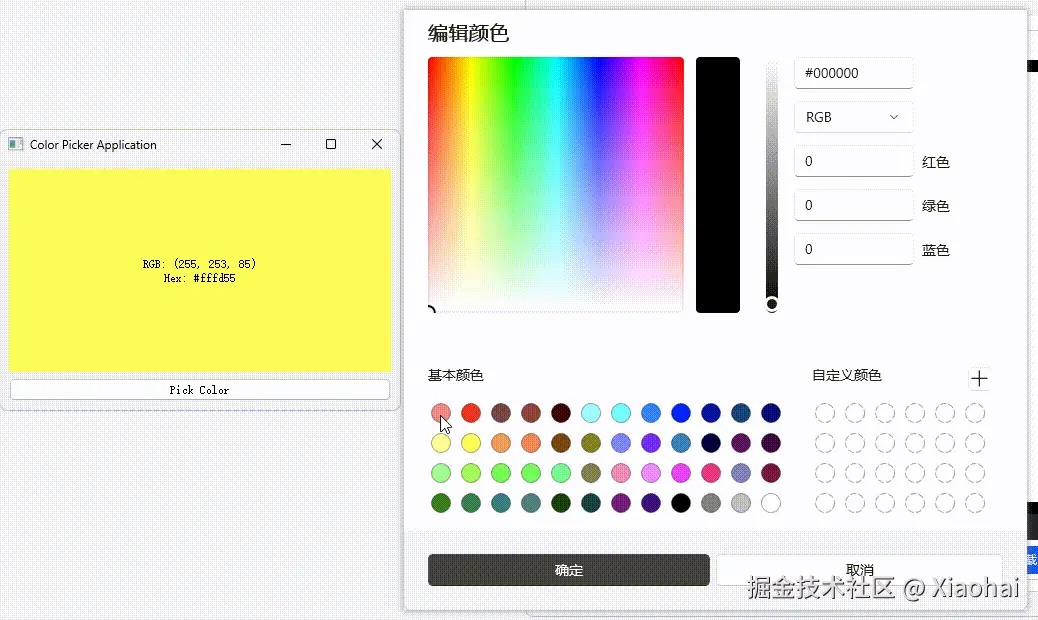The height and width of the screenshot is (620, 1038).
Task: Click the 红色 (red) value input field
Action: (x=853, y=161)
